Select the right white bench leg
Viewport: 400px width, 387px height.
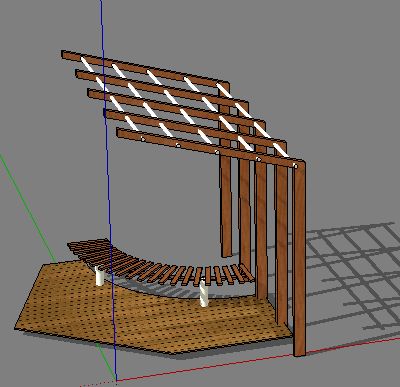pos(204,294)
